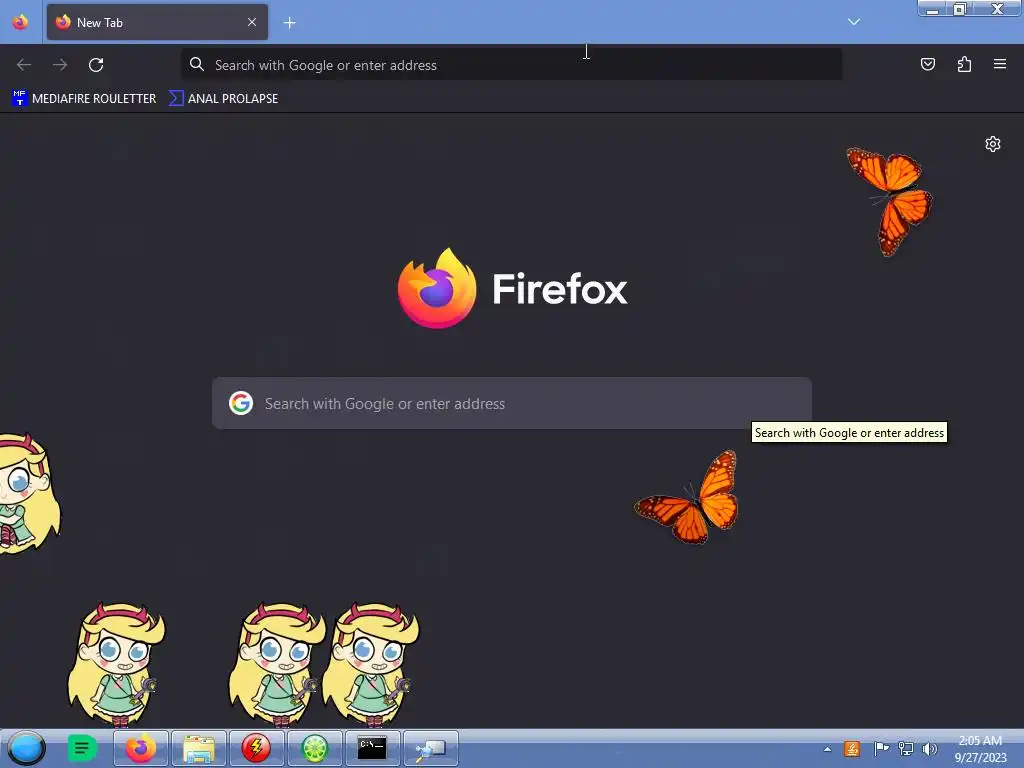The image size is (1024, 768).
Task: Open the network tray icon
Action: click(906, 748)
